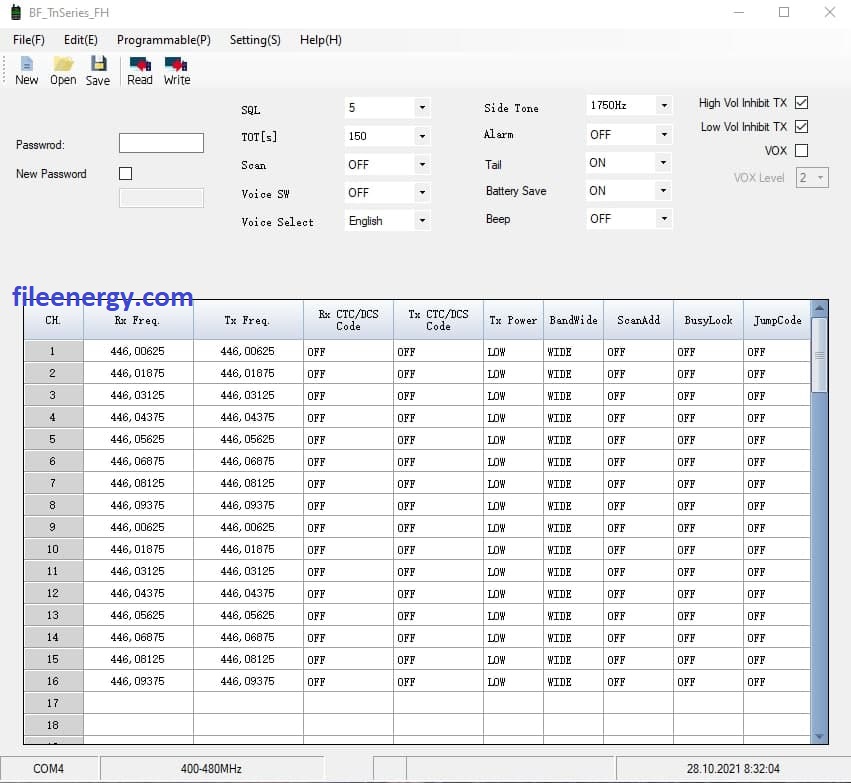851x783 pixels.
Task: Open the SQL dropdown showing 5
Action: click(x=388, y=107)
